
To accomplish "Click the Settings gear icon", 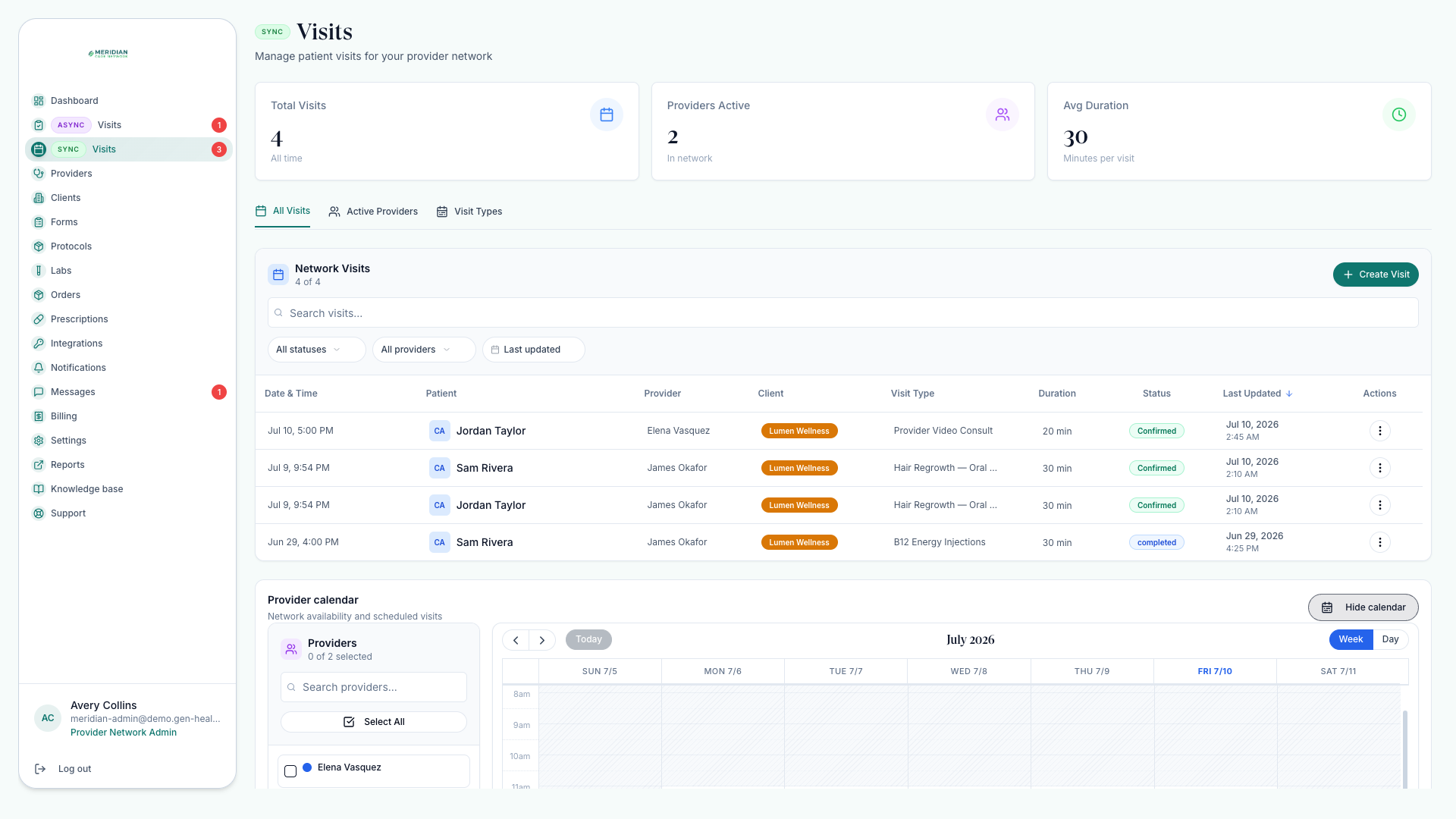I will point(39,441).
